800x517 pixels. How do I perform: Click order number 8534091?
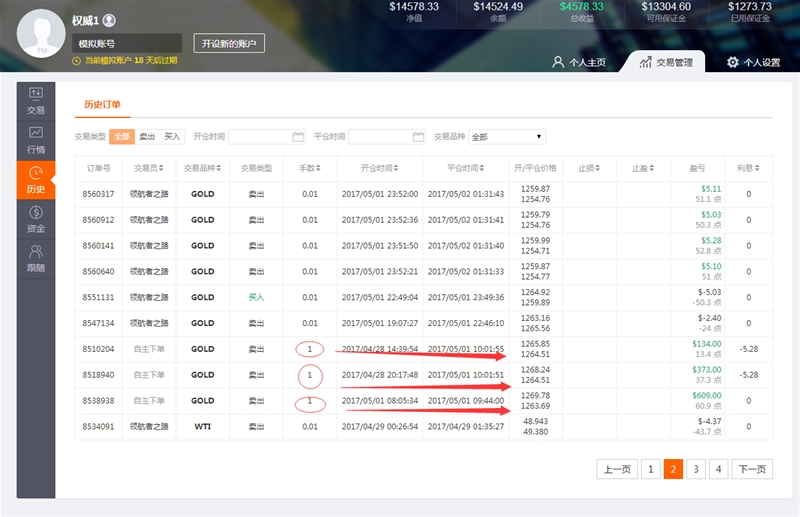click(98, 427)
